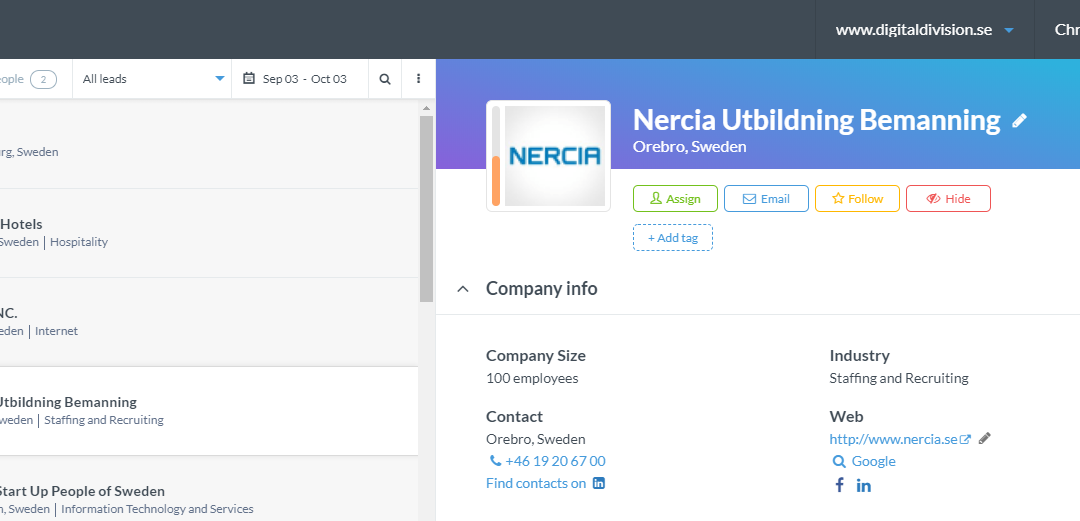Screen dimensions: 1080x521
Task: Click the orange lead score bar
Action: (x=496, y=181)
